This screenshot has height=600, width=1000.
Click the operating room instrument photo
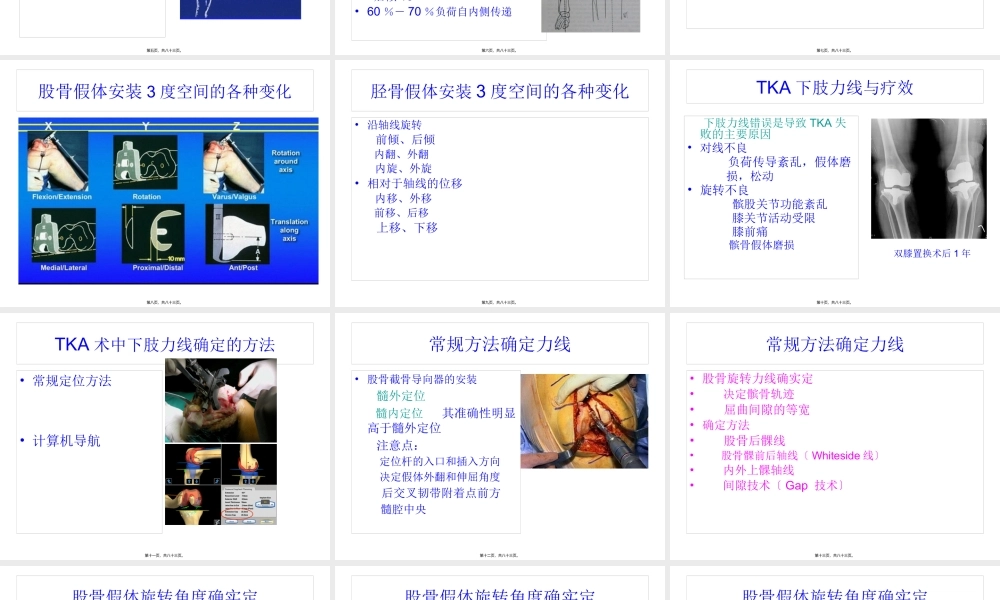(x=221, y=400)
